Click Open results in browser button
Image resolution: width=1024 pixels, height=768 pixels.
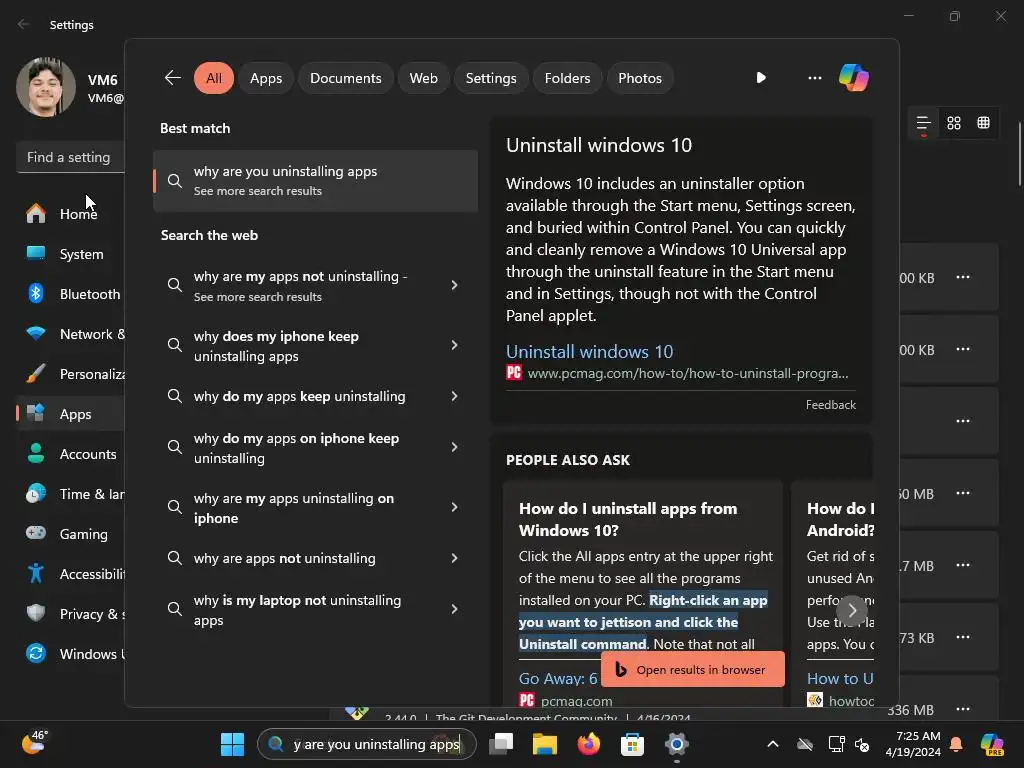(x=692, y=669)
